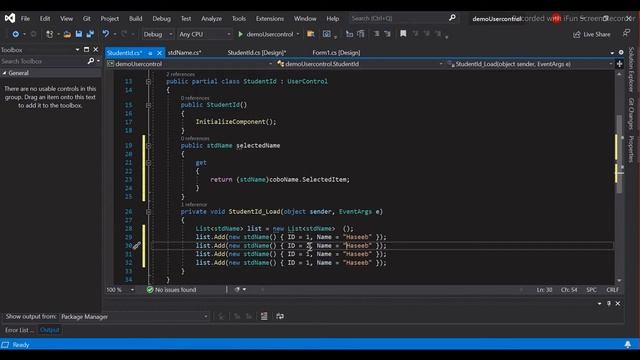
Task: Undo last action with the Undo icon
Action: [106, 34]
